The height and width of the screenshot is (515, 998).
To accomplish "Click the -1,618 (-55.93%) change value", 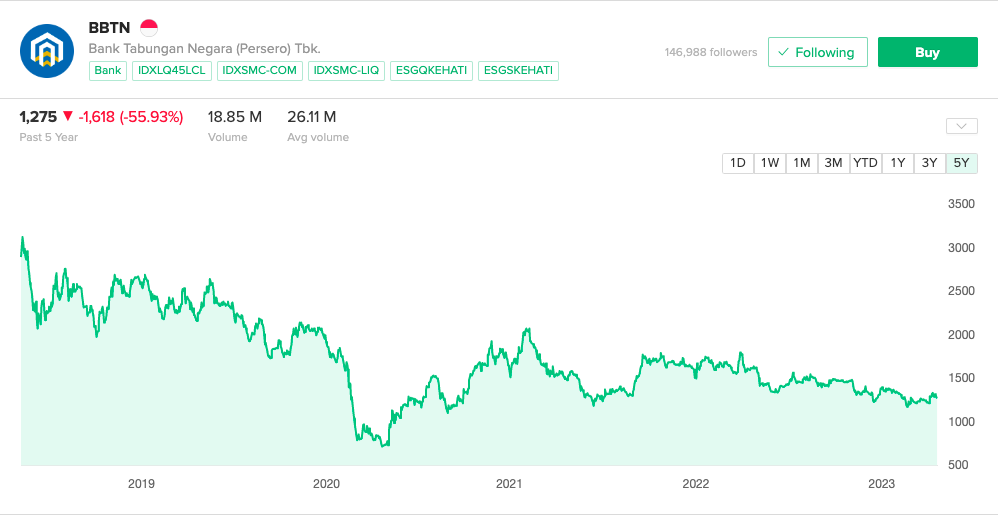I will coord(130,116).
